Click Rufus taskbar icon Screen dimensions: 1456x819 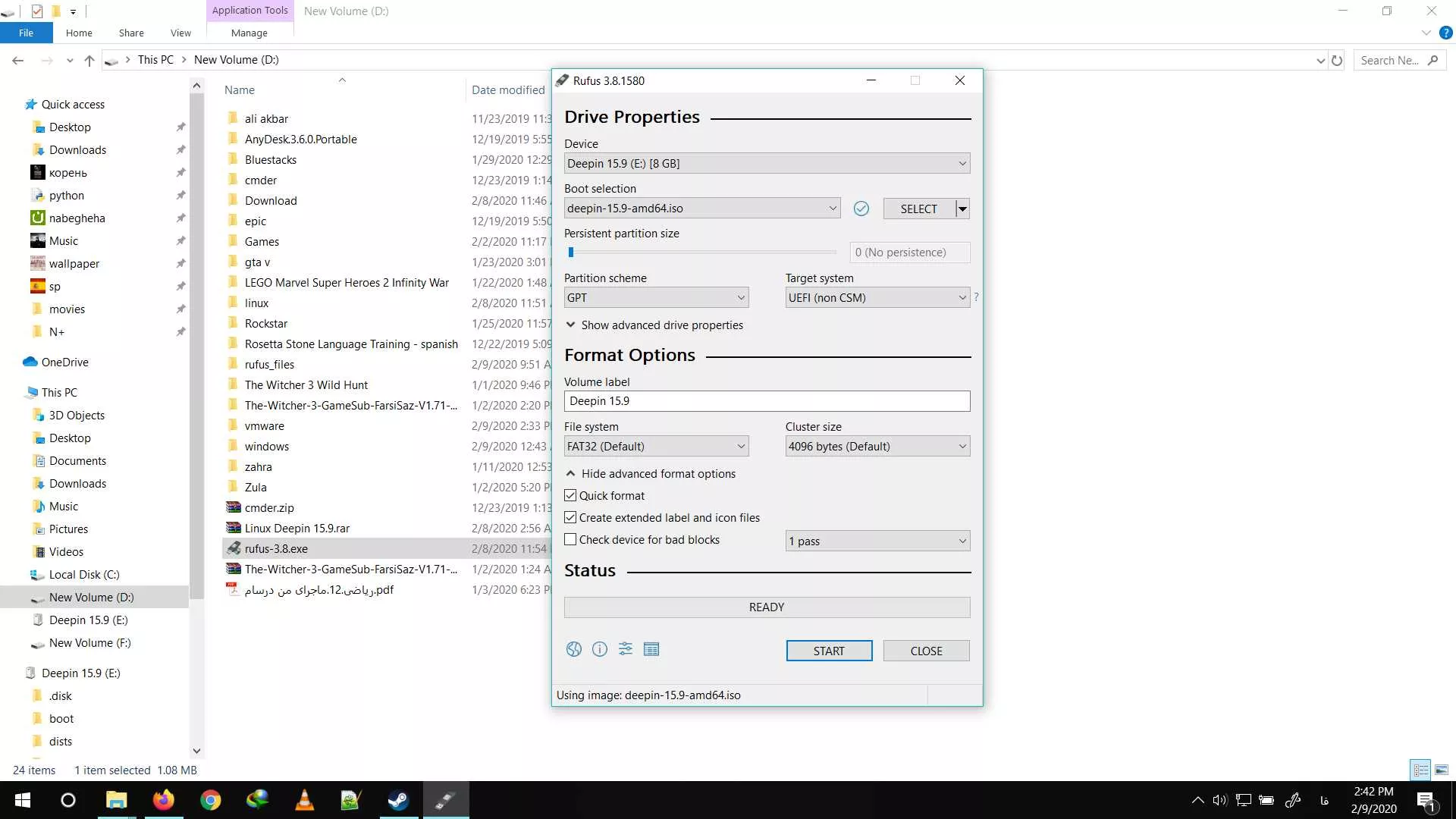[x=445, y=800]
